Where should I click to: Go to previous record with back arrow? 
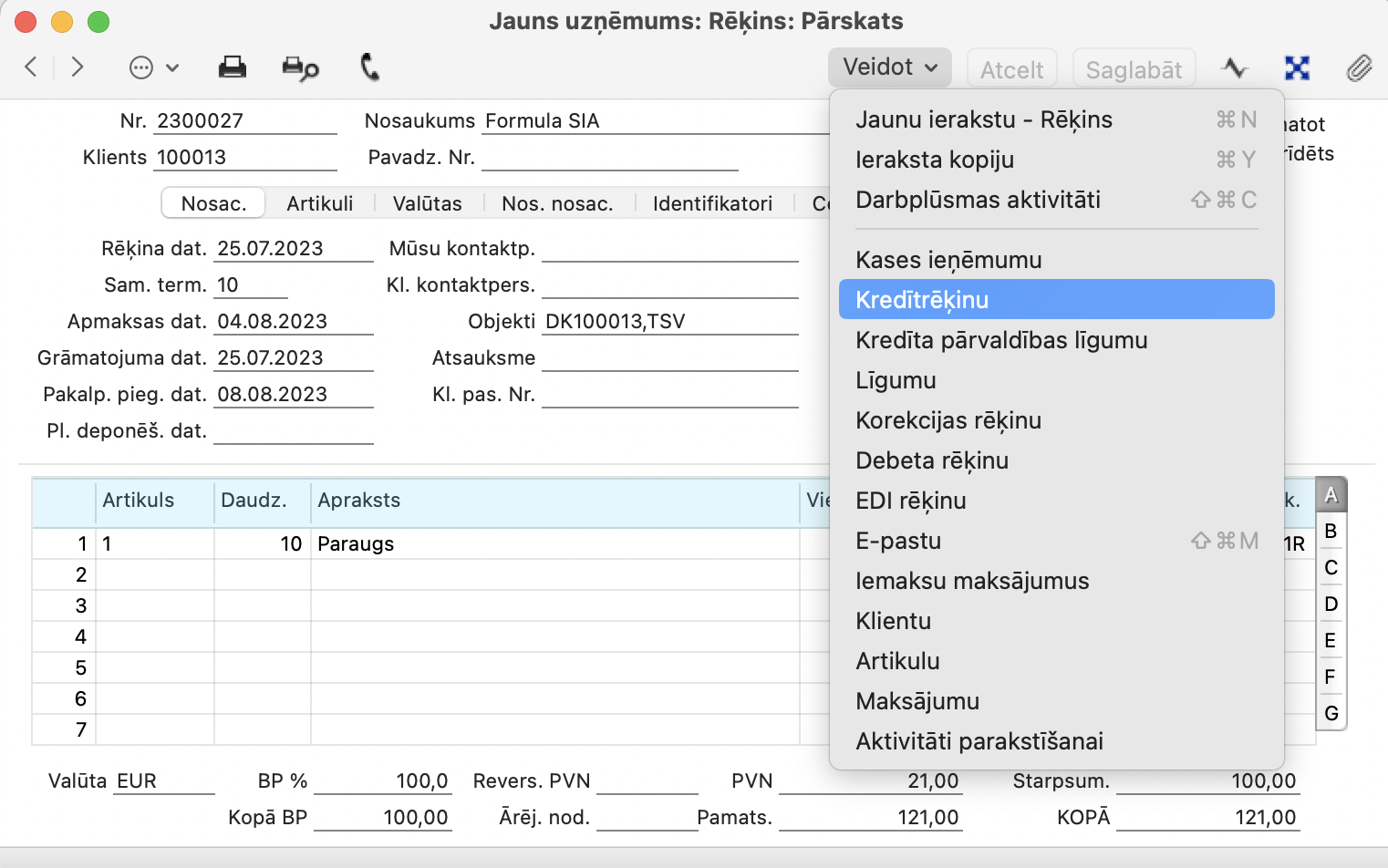31,67
